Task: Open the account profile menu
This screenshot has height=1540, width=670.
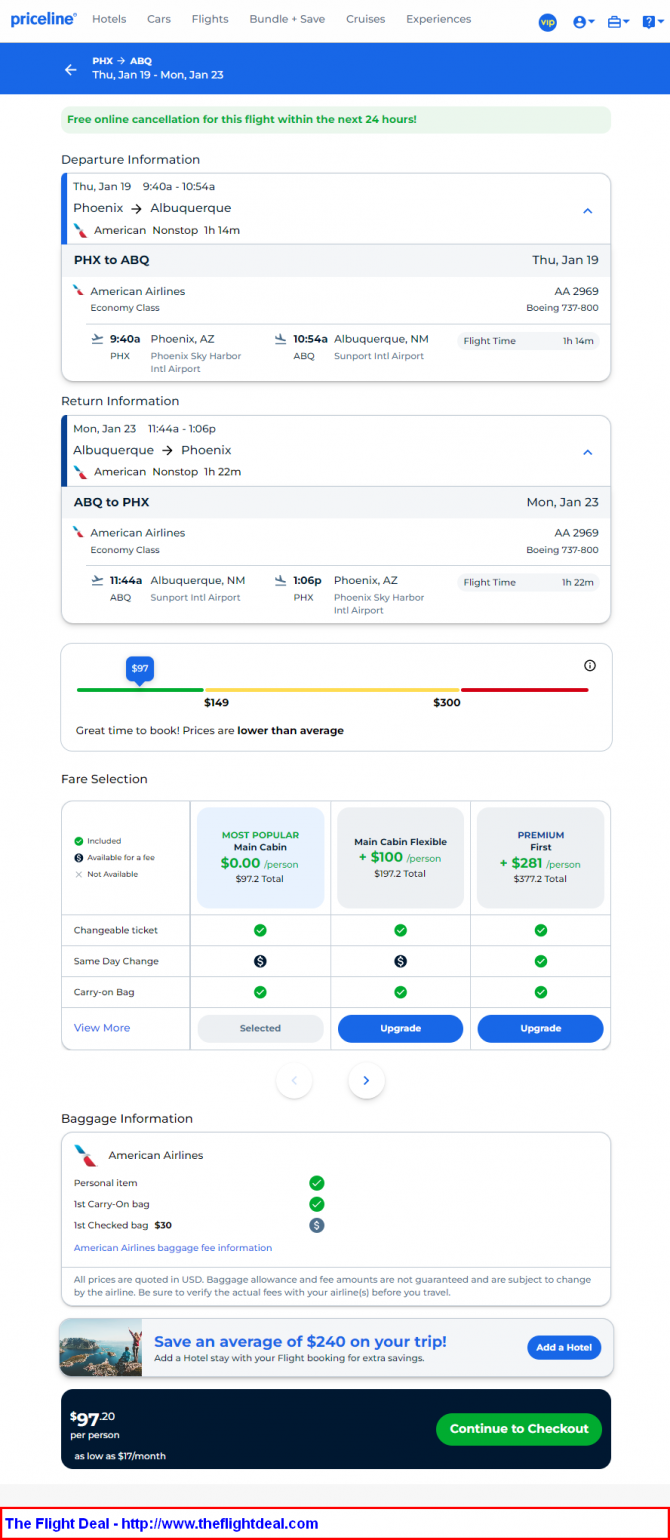Action: point(584,22)
